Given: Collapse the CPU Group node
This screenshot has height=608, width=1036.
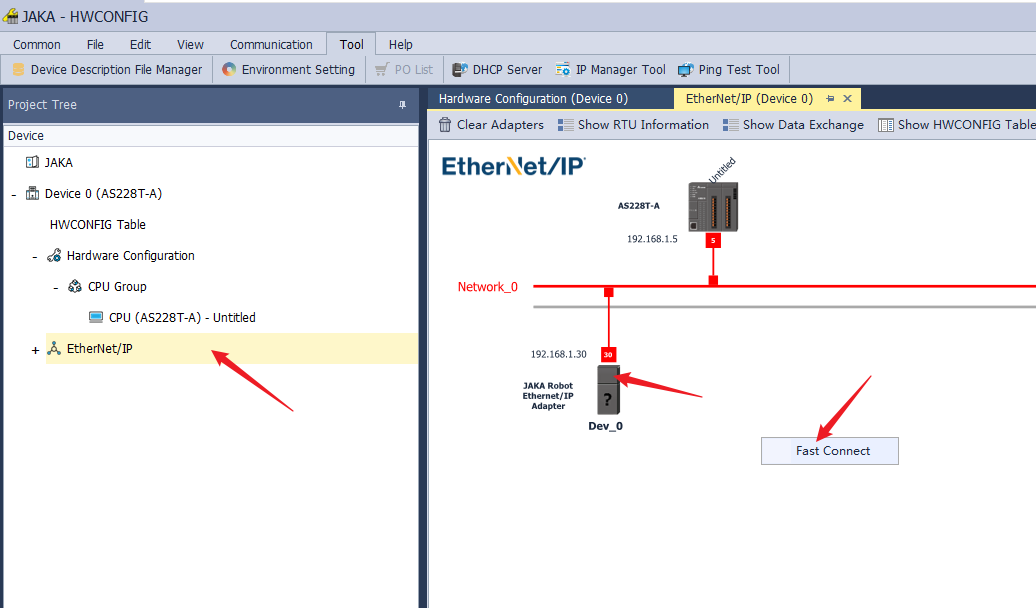Looking at the screenshot, I should [57, 288].
